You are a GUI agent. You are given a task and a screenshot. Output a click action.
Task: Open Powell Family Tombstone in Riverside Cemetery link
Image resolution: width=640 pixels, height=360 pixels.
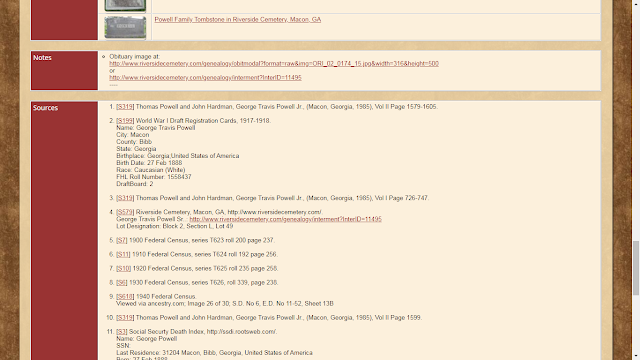(238, 20)
